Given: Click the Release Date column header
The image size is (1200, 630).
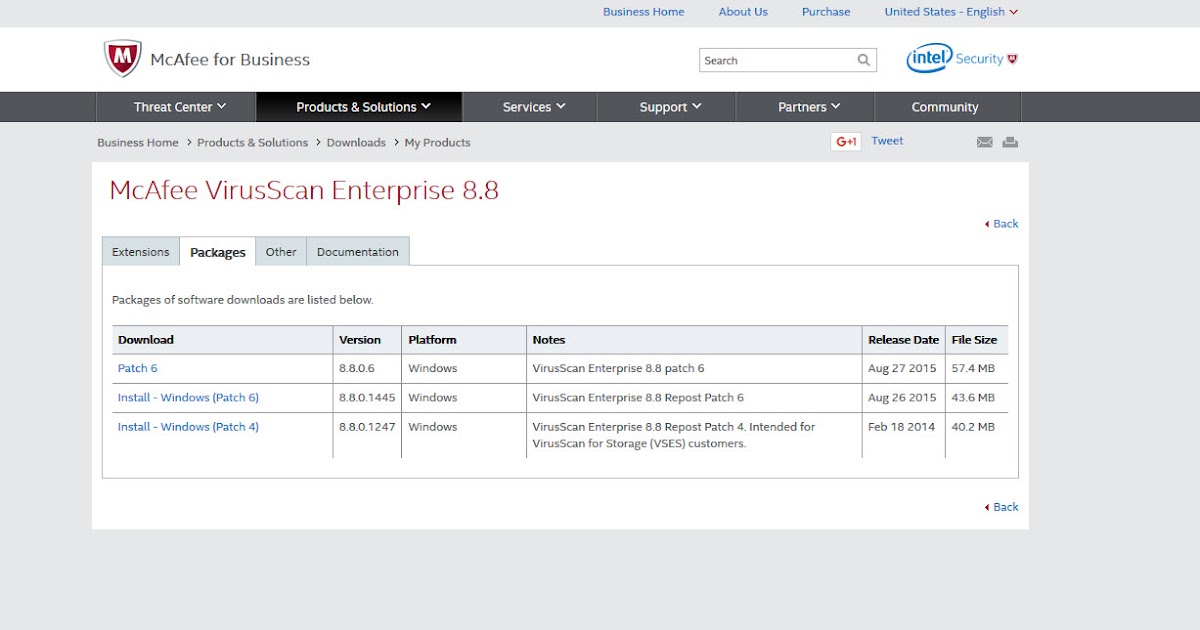Looking at the screenshot, I should [x=904, y=340].
